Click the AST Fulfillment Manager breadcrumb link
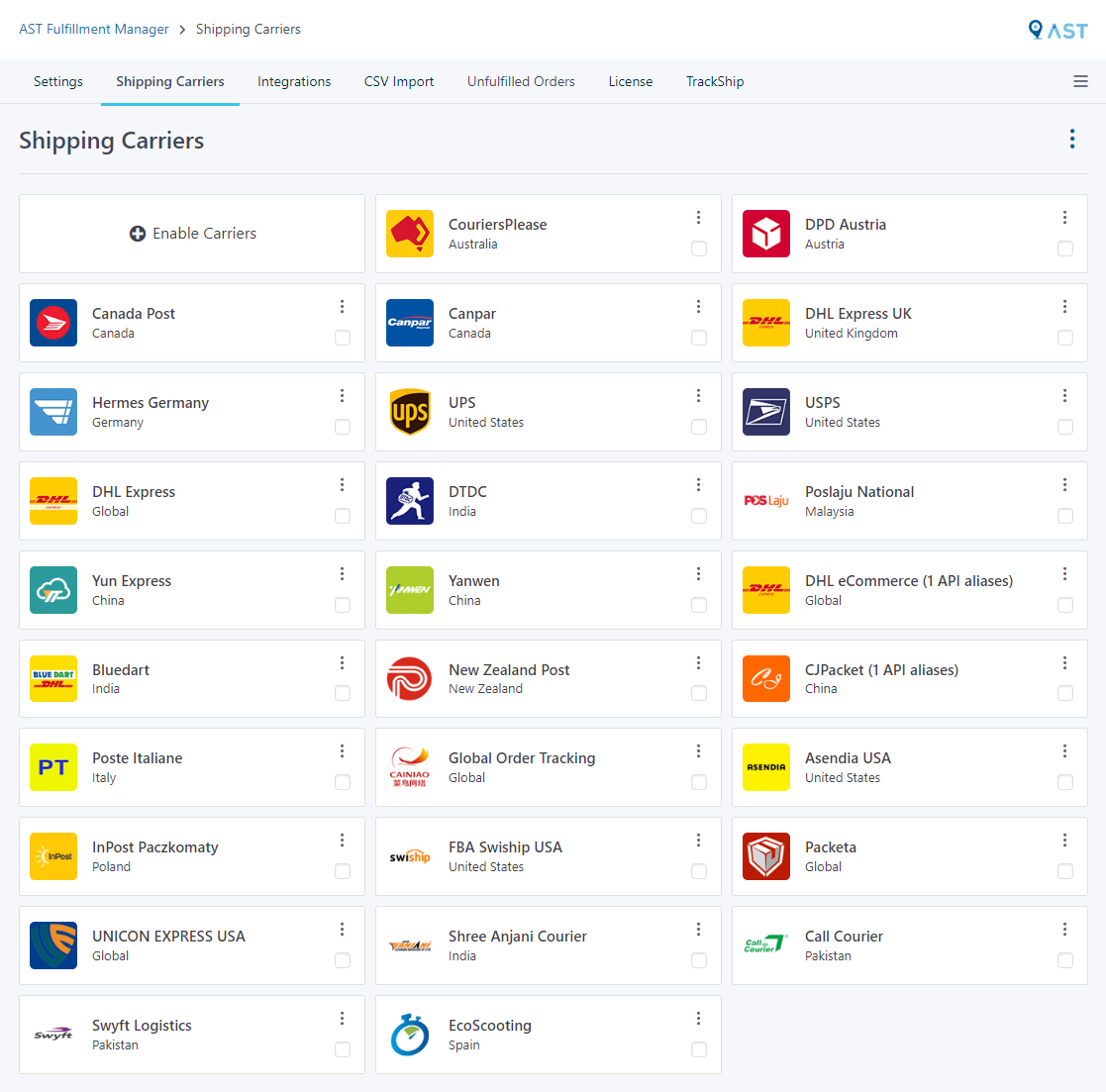The width and height of the screenshot is (1106, 1092). [93, 29]
